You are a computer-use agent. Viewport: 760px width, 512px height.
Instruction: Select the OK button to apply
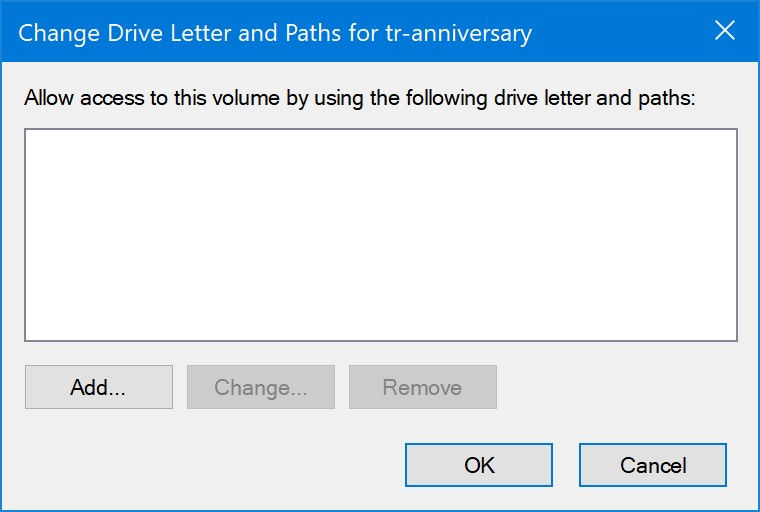pyautogui.click(x=479, y=465)
